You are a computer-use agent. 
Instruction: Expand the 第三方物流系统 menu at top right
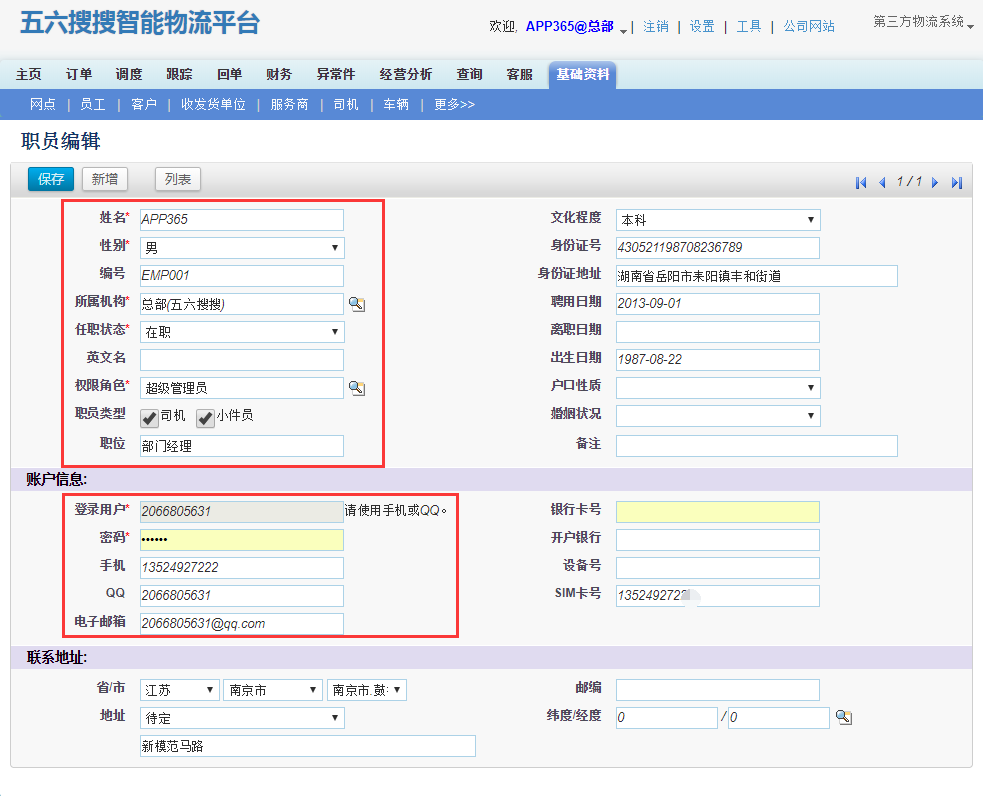923,22
